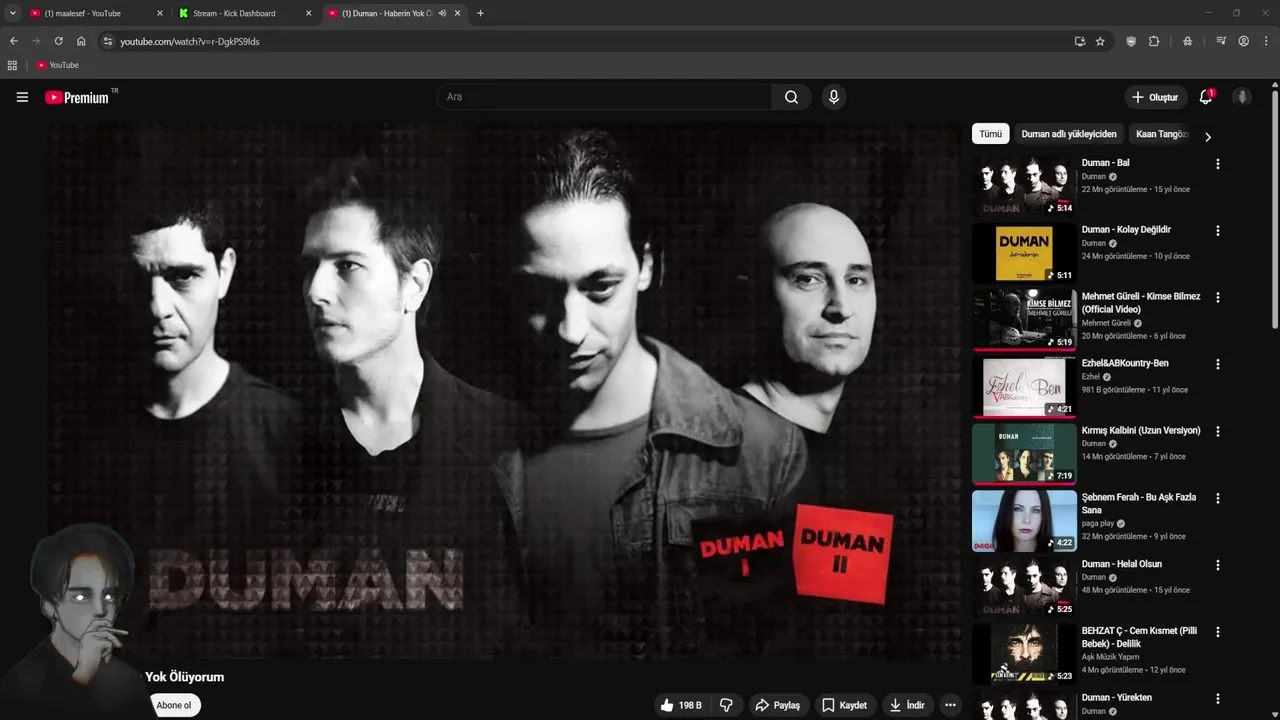Focus the Ara search field

[603, 97]
